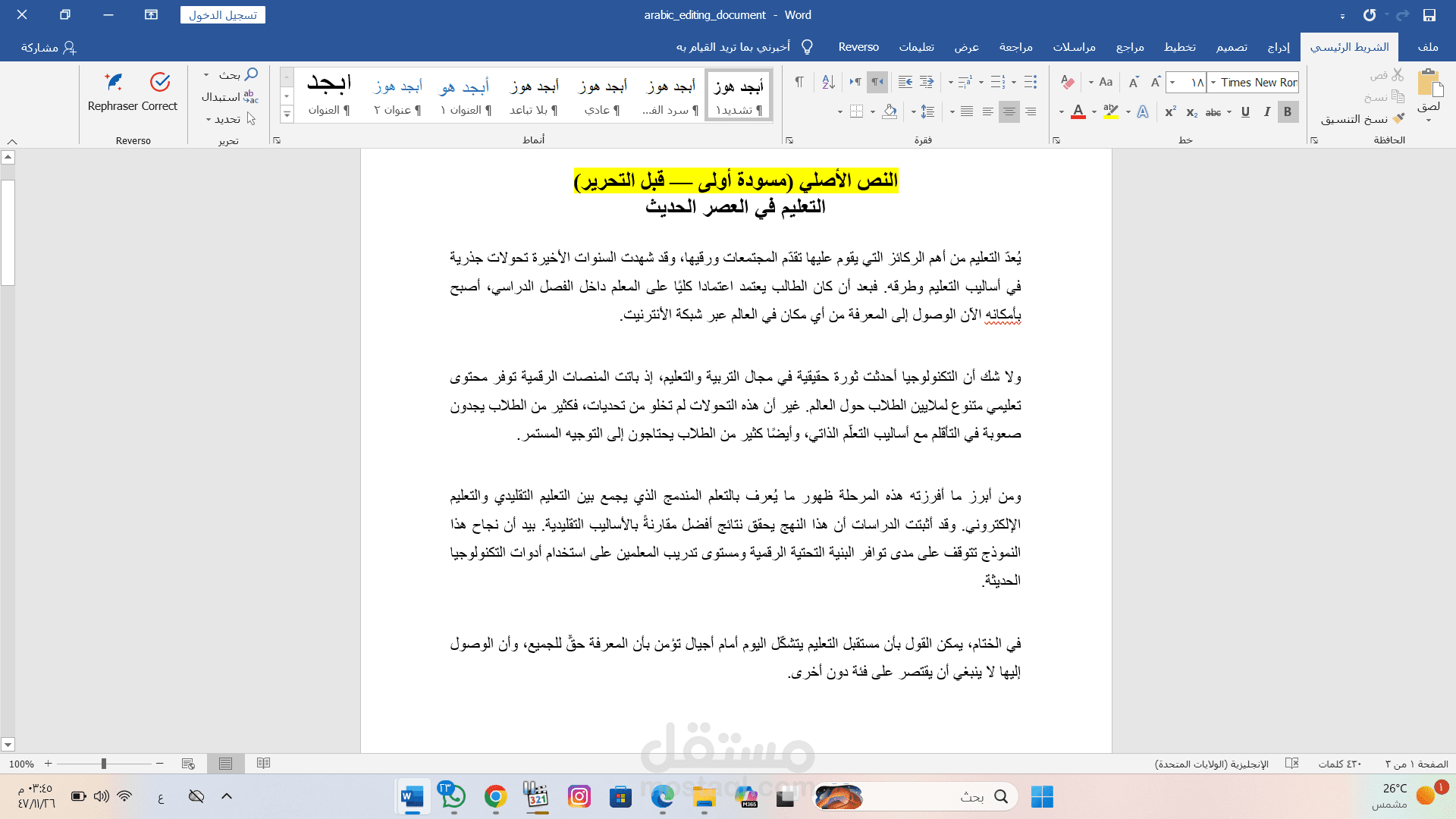This screenshot has width=1456, height=819.
Task: Toggle Bold formatting
Action: click(1288, 111)
